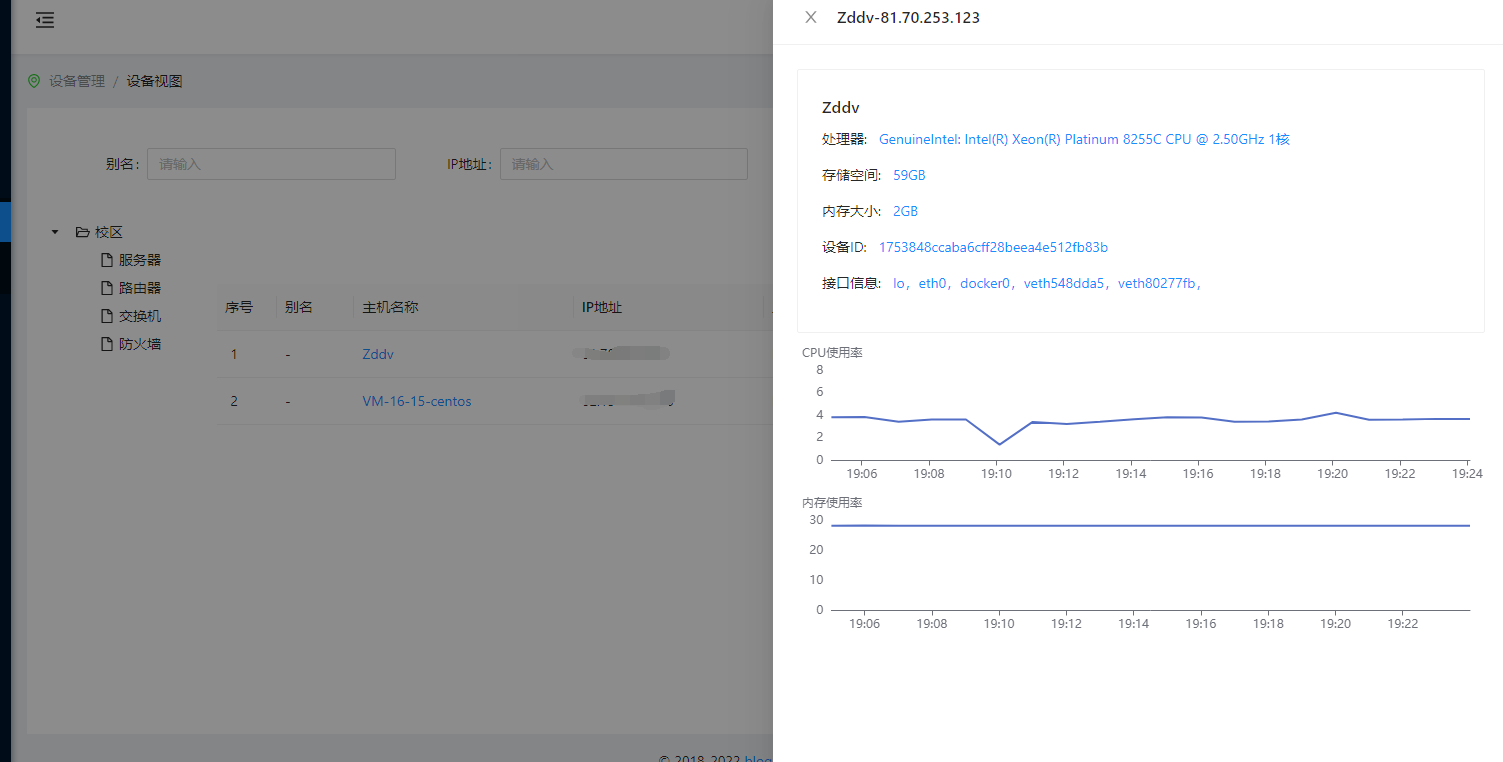Click the memory usage line in the chart

point(1150,525)
